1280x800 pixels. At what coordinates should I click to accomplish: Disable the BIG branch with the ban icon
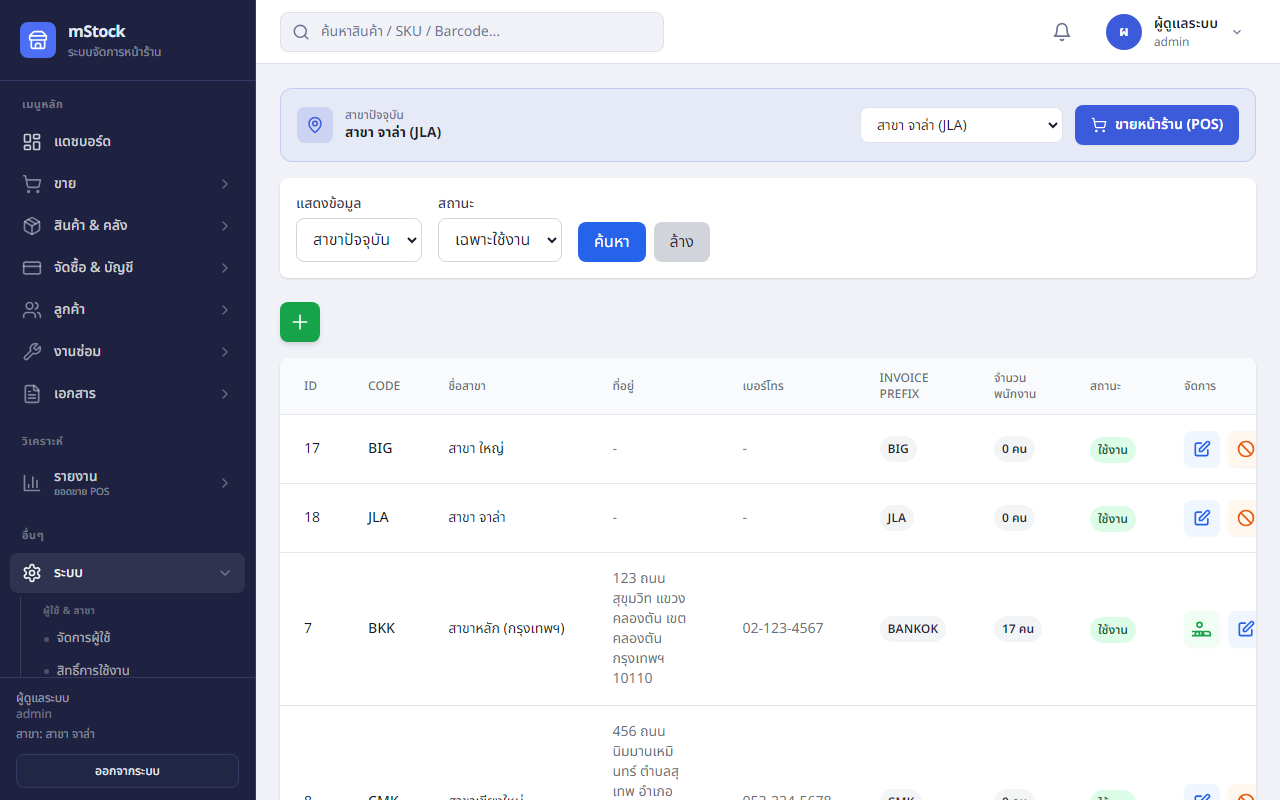coord(1244,449)
